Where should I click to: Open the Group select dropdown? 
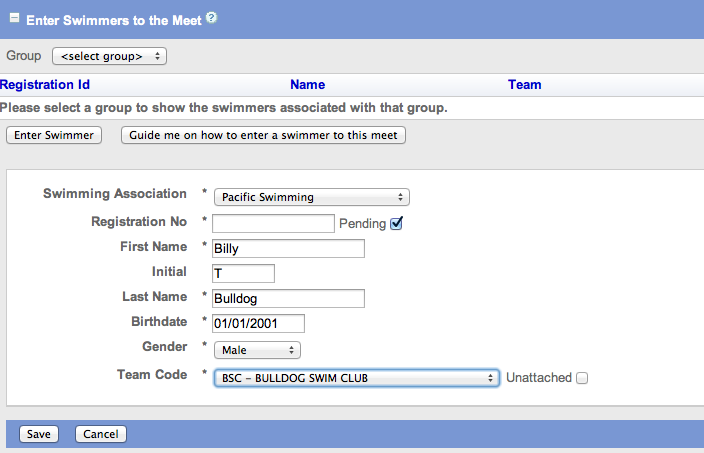click(109, 56)
